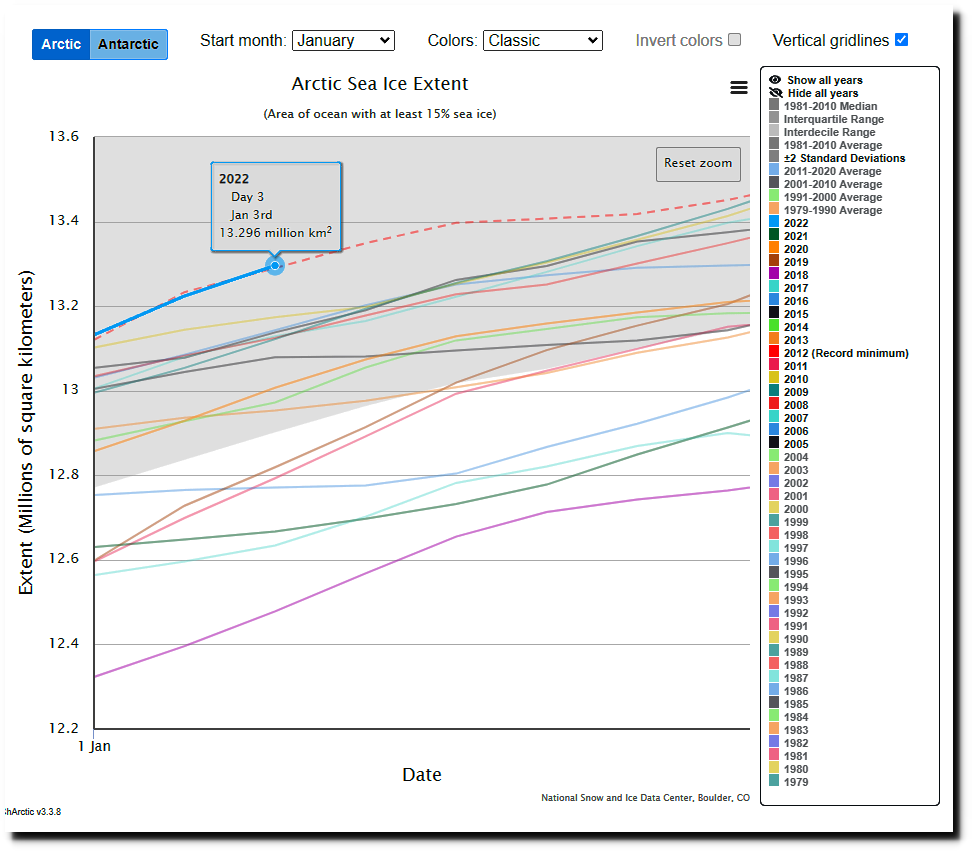The width and height of the screenshot is (972, 851).
Task: Click the 2018 legend label
Action: click(796, 275)
